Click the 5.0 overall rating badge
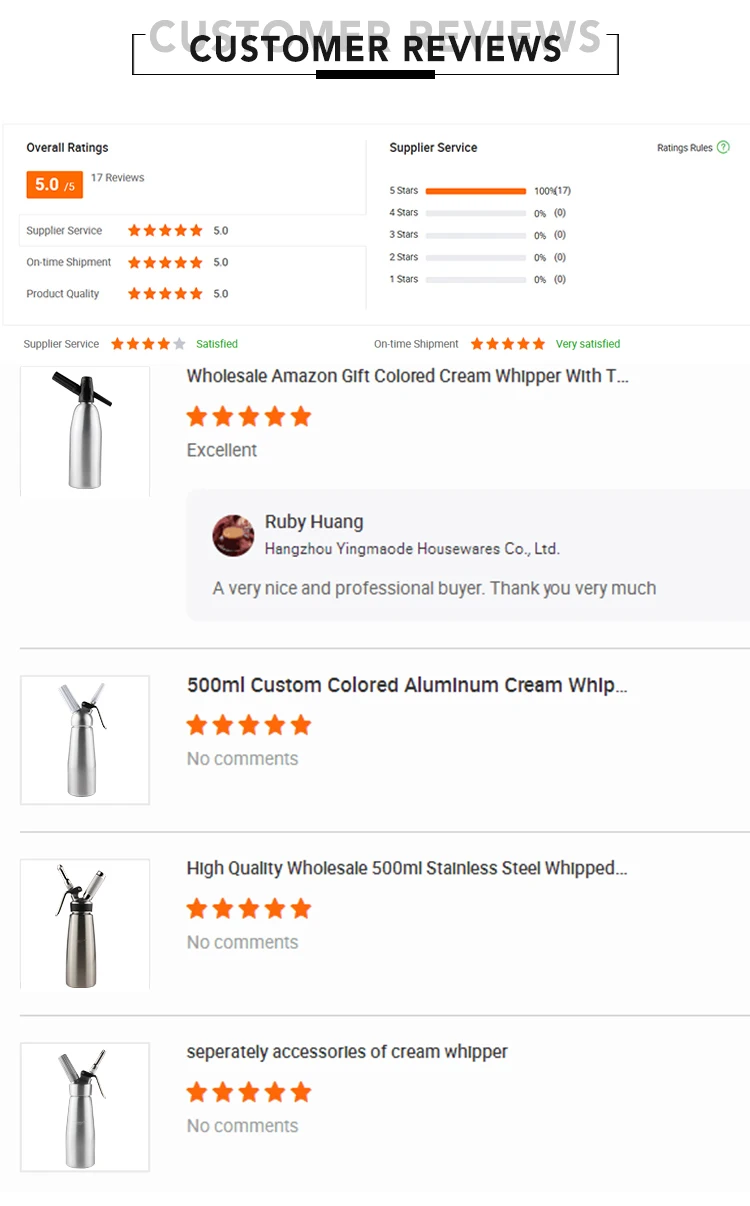750x1206 pixels. point(54,184)
